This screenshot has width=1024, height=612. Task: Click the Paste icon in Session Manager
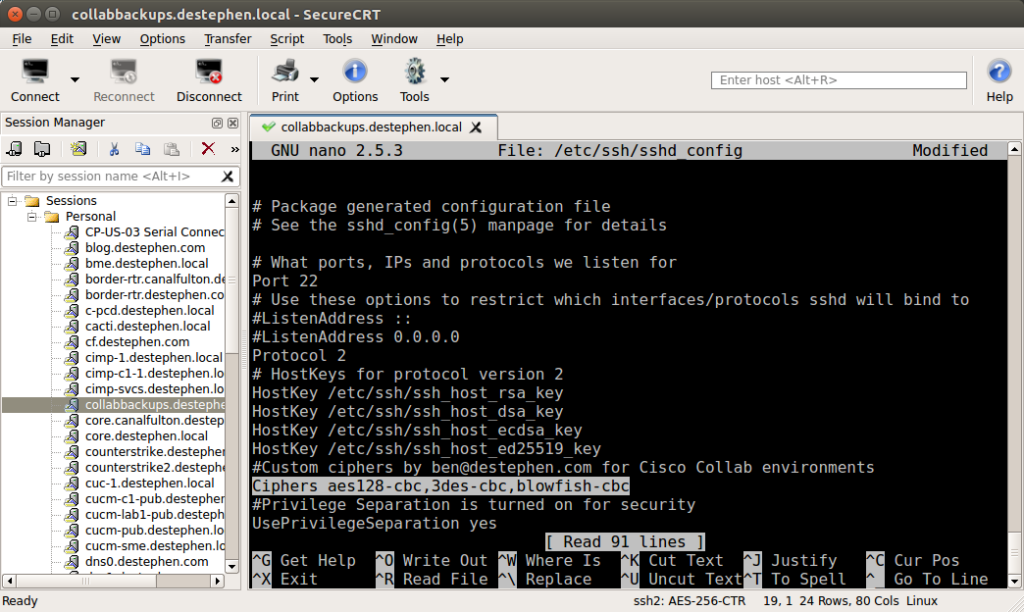point(172,149)
